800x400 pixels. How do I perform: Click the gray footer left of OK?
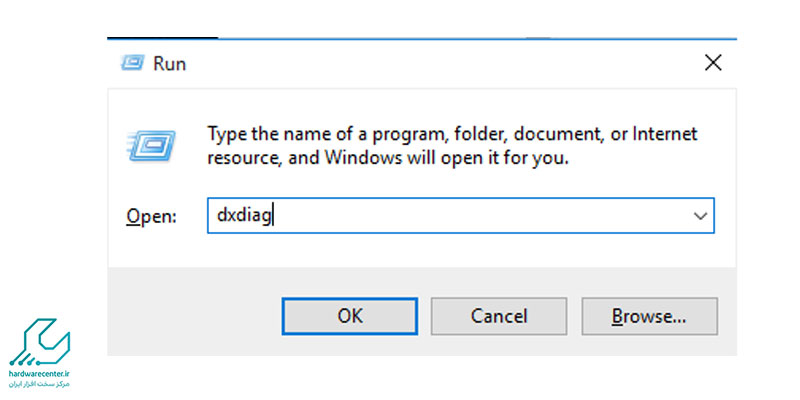(190, 316)
